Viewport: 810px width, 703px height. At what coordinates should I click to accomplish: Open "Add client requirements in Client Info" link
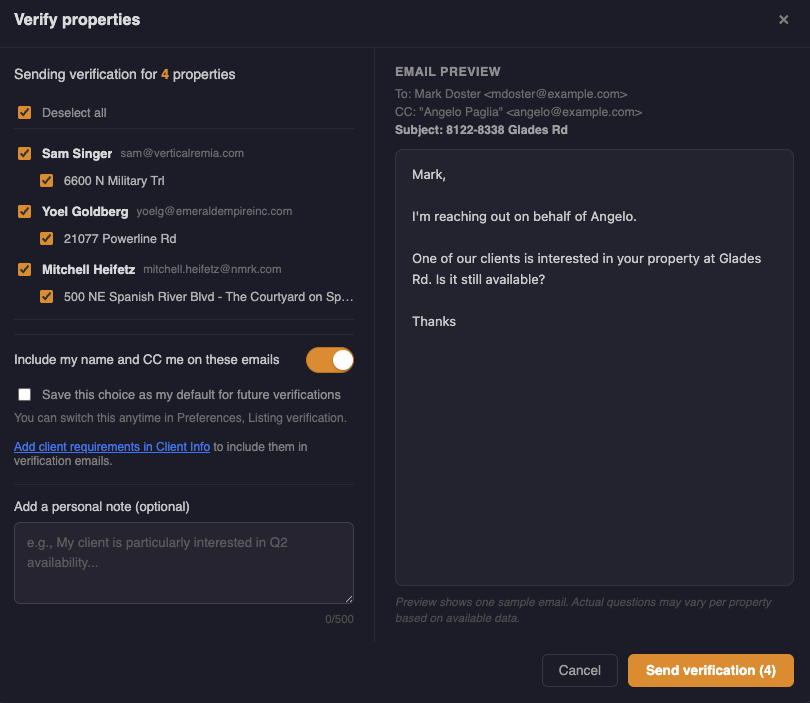tap(112, 447)
